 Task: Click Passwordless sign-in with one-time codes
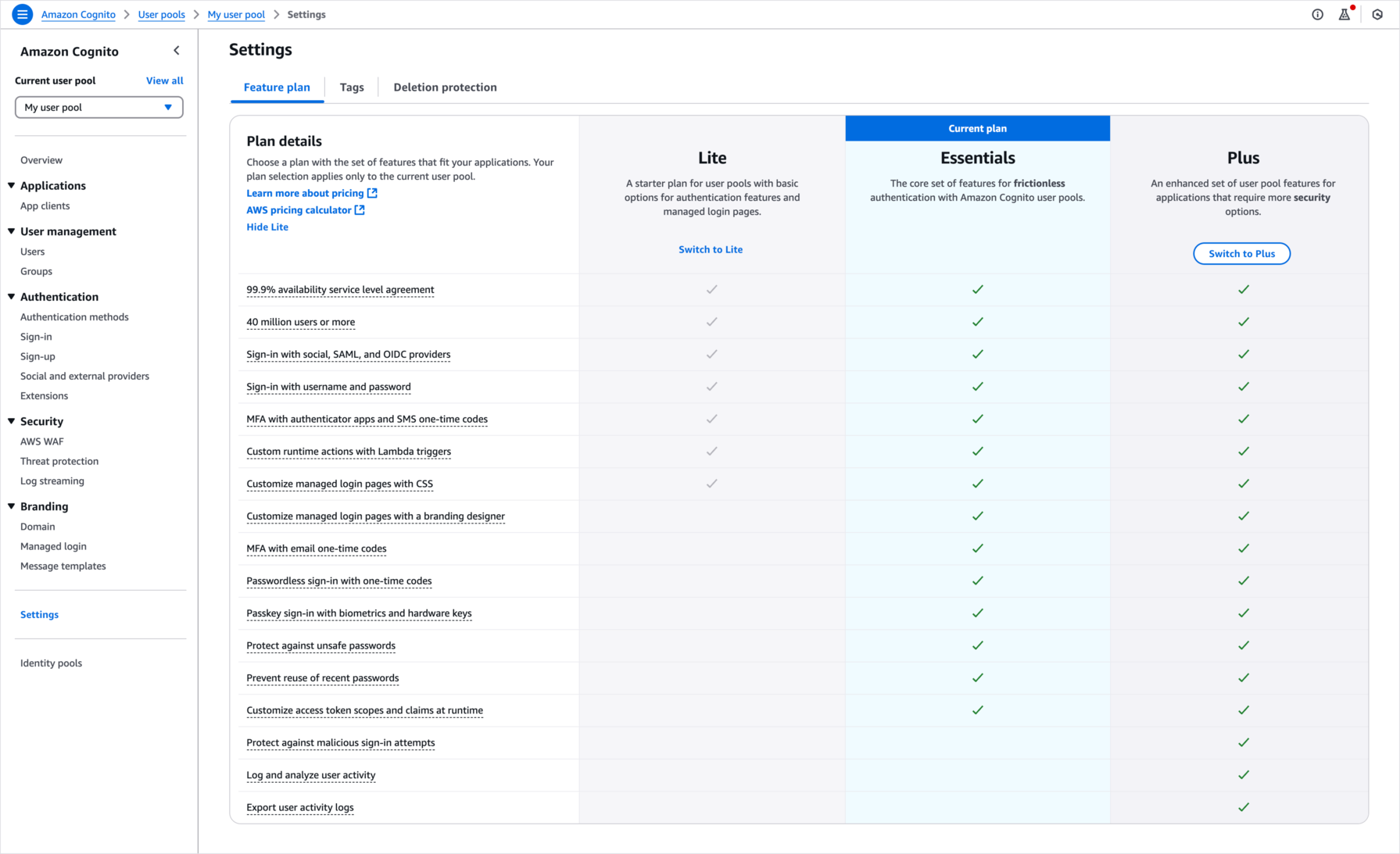pos(339,581)
